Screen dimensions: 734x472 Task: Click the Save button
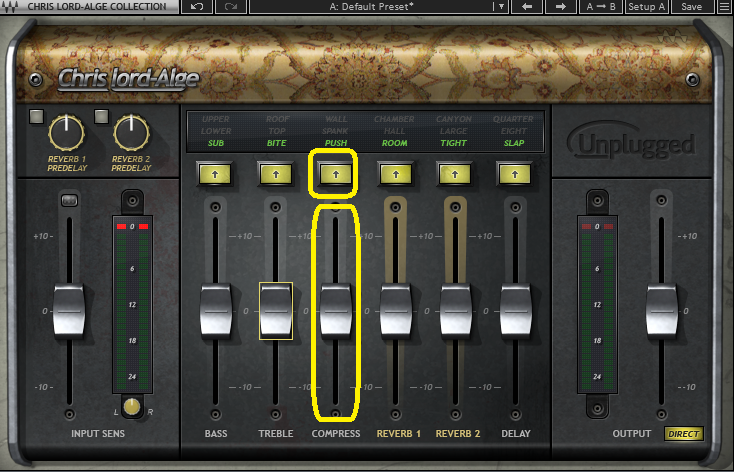click(691, 7)
